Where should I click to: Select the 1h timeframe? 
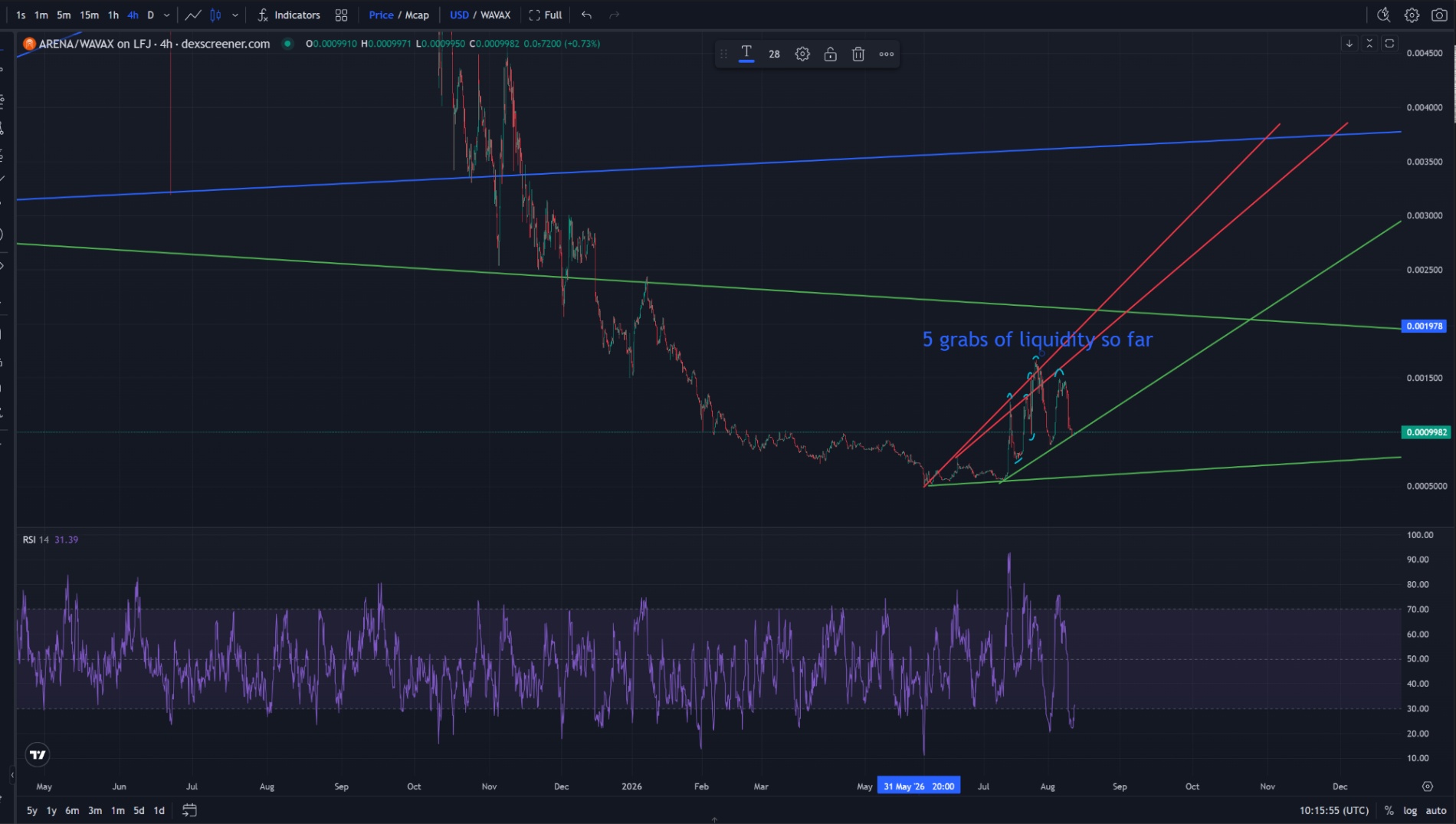click(113, 15)
